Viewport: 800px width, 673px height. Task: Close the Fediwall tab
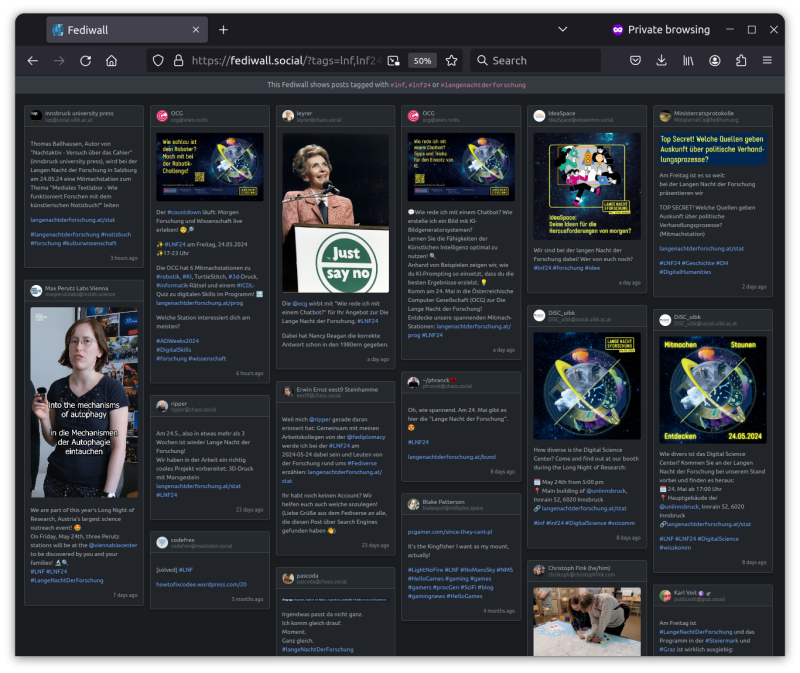[x=196, y=30]
